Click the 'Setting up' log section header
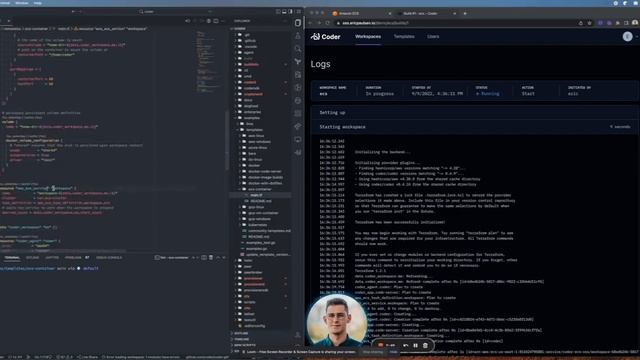 coord(475,113)
